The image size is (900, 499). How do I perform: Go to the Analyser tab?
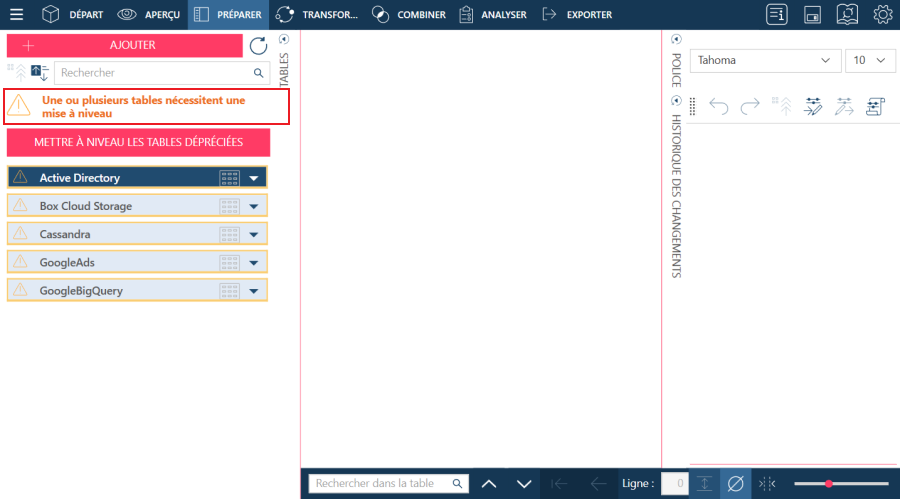click(493, 14)
